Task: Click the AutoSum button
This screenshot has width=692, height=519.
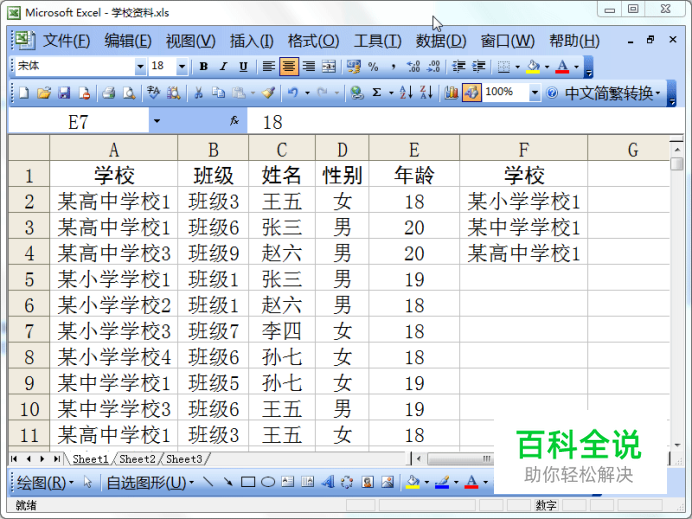Action: (x=376, y=93)
